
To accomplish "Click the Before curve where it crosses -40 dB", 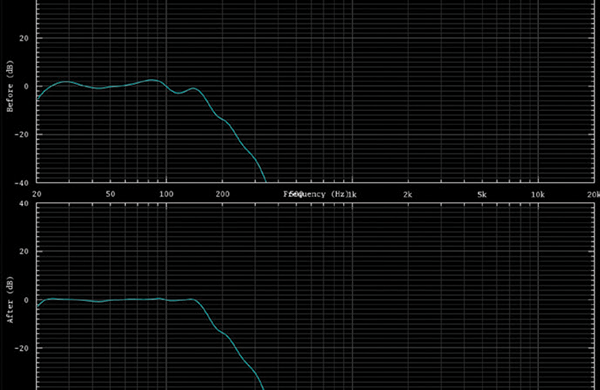I will click(x=266, y=181).
